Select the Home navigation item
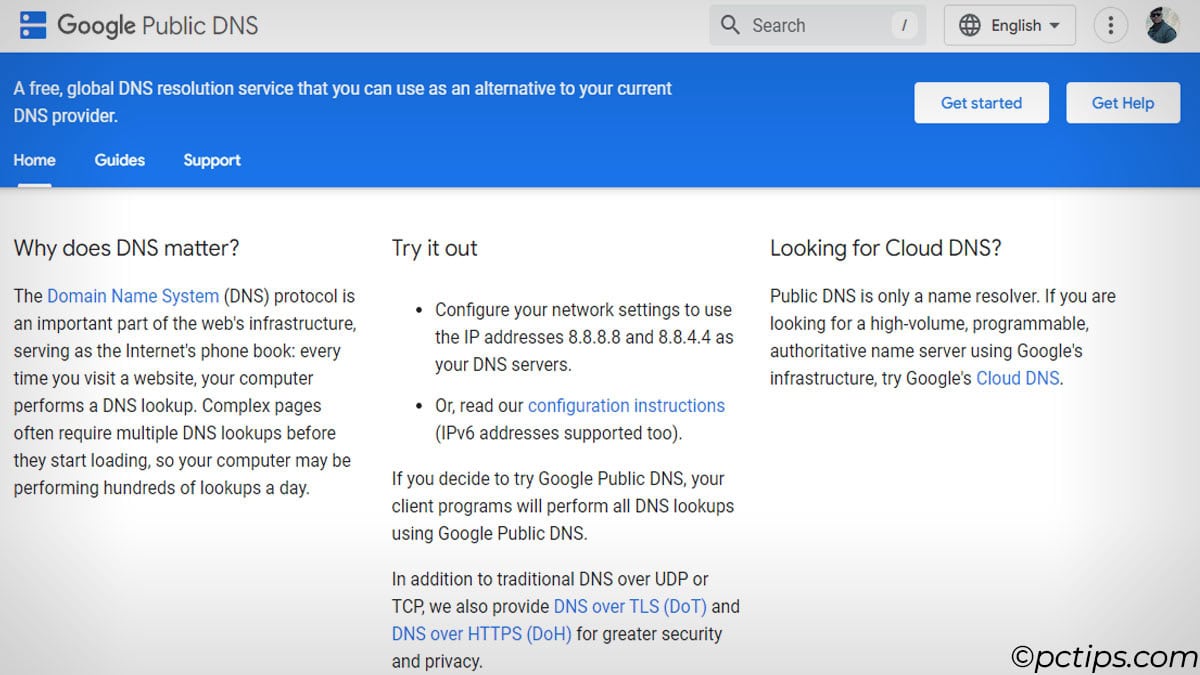This screenshot has height=675, width=1200. pos(34,160)
